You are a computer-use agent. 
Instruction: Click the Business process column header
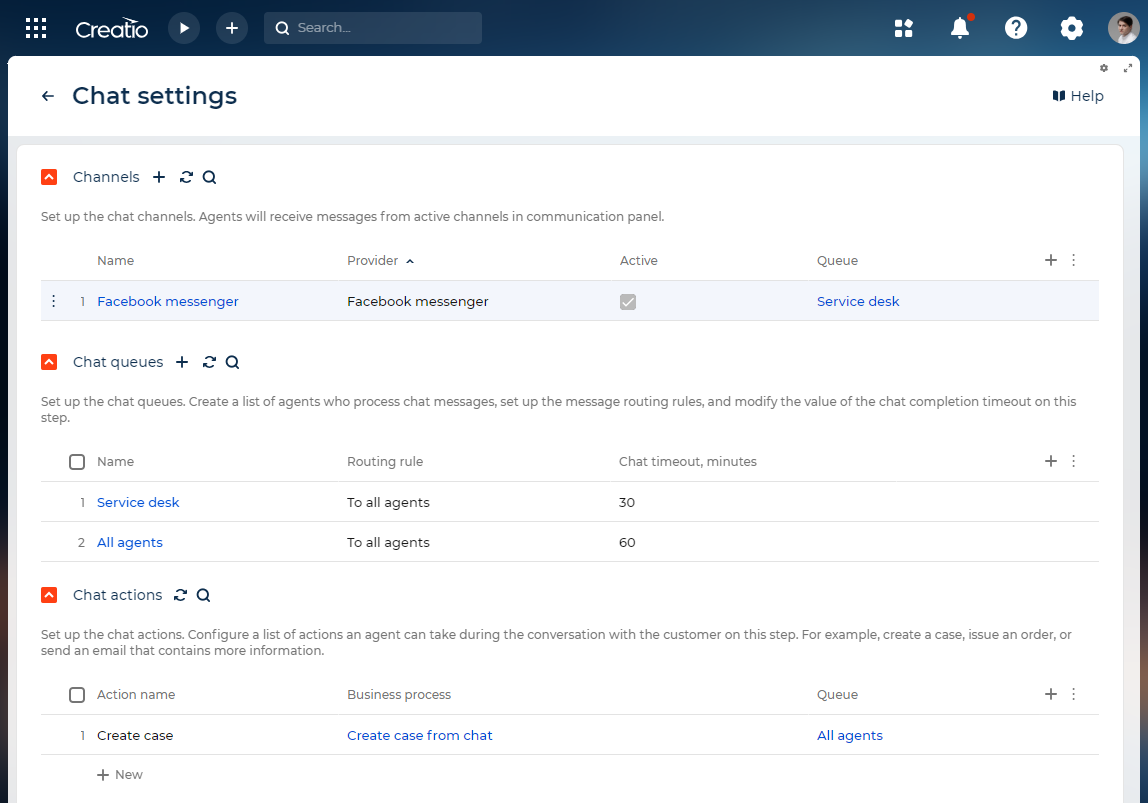pyautogui.click(x=399, y=695)
